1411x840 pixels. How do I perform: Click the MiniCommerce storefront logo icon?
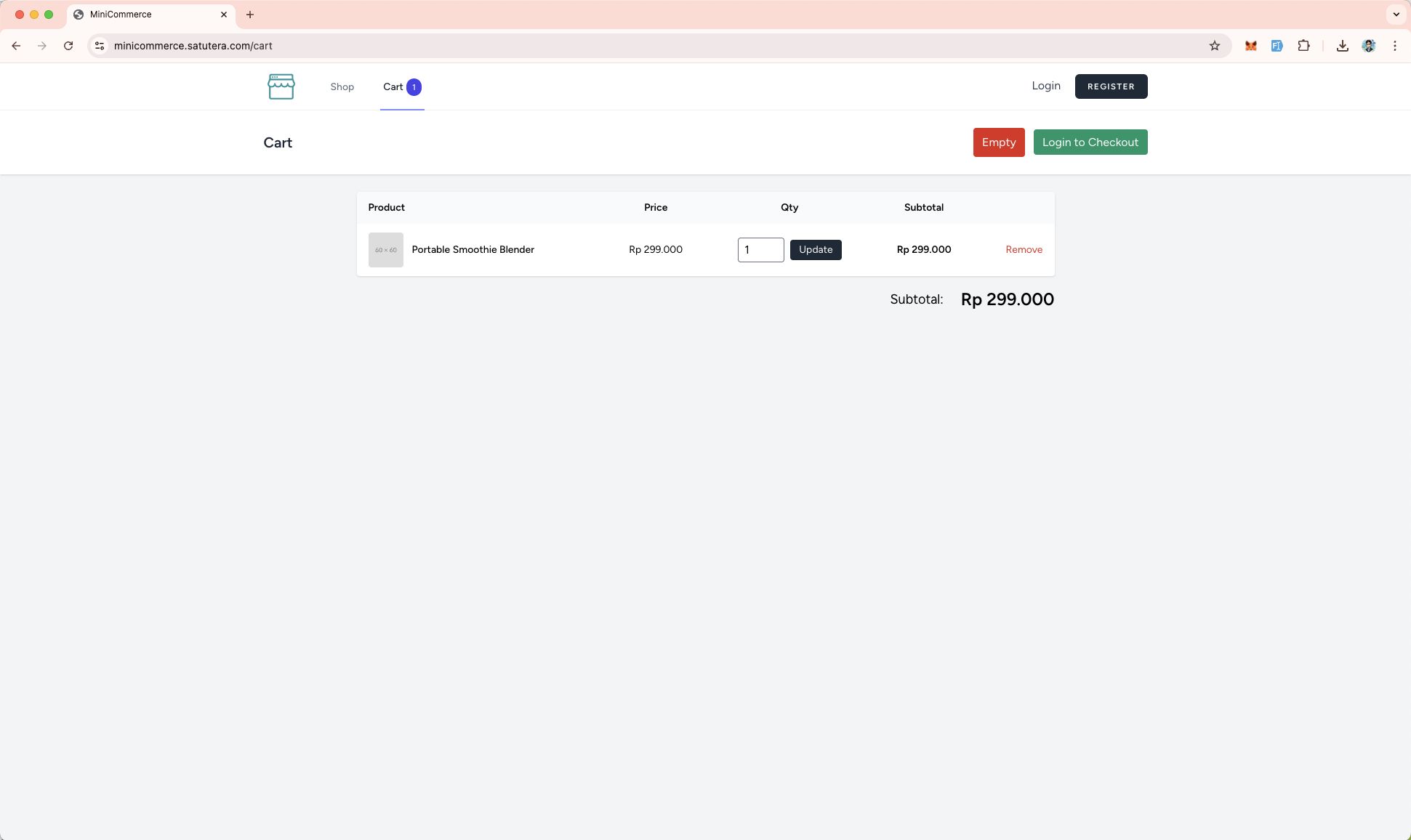tap(281, 86)
